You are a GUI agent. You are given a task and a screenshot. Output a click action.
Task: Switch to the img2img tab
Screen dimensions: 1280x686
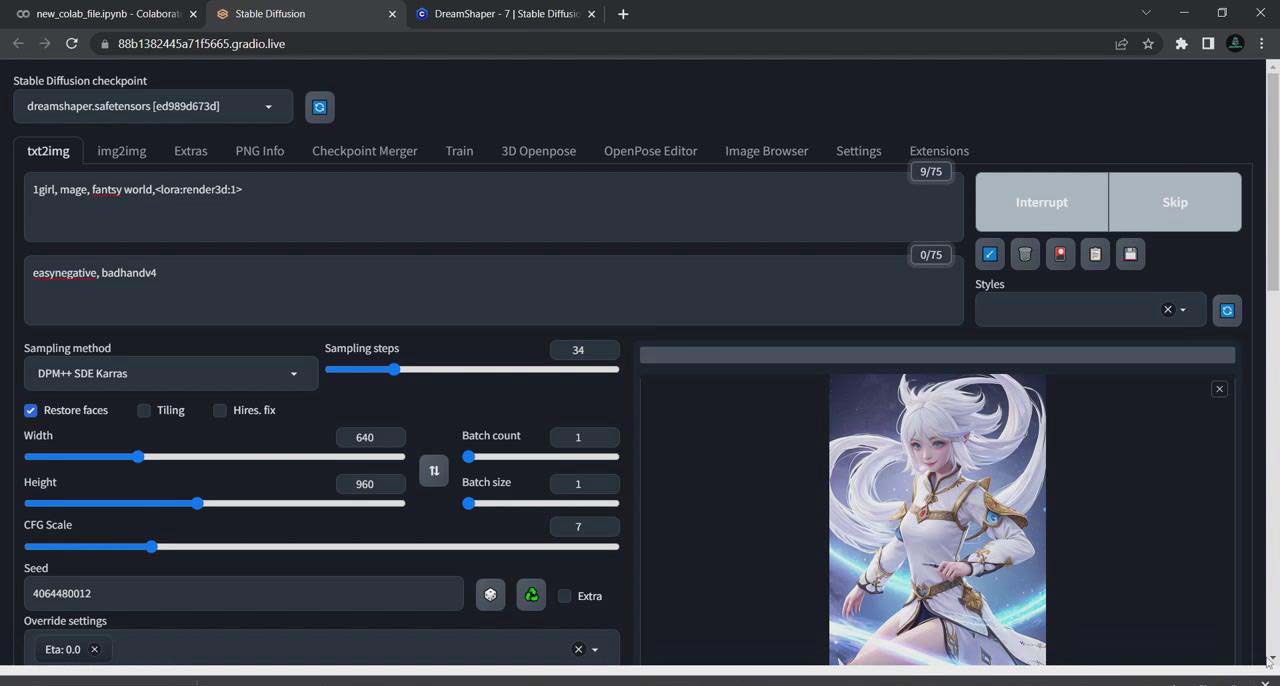point(121,151)
